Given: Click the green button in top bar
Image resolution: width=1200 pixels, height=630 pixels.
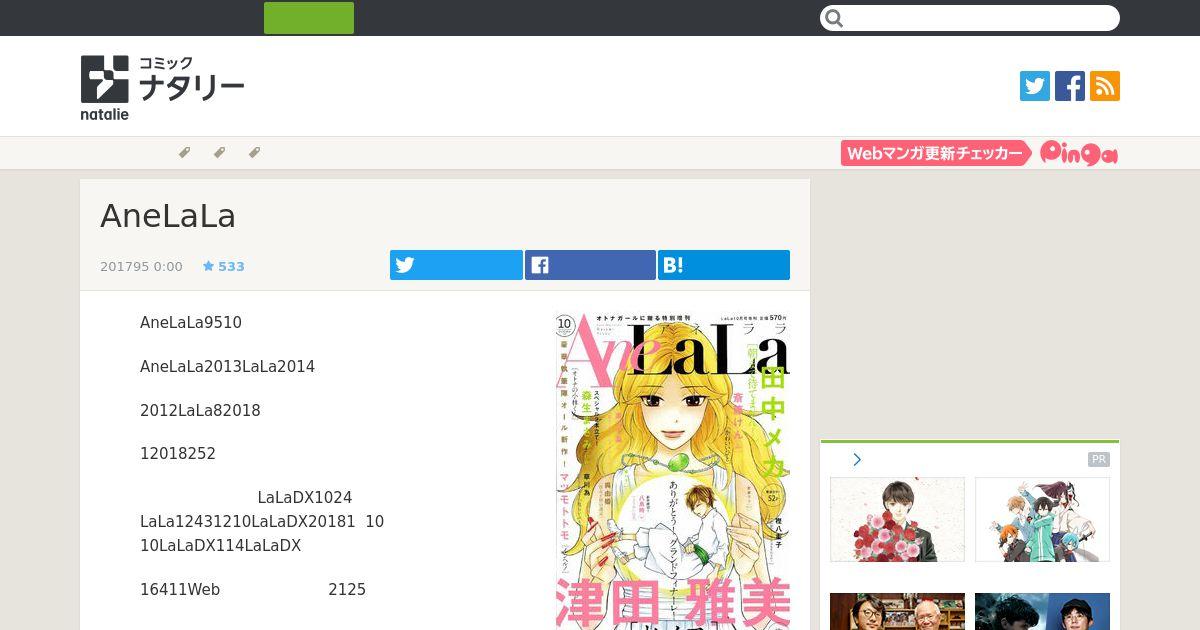Looking at the screenshot, I should (309, 18).
